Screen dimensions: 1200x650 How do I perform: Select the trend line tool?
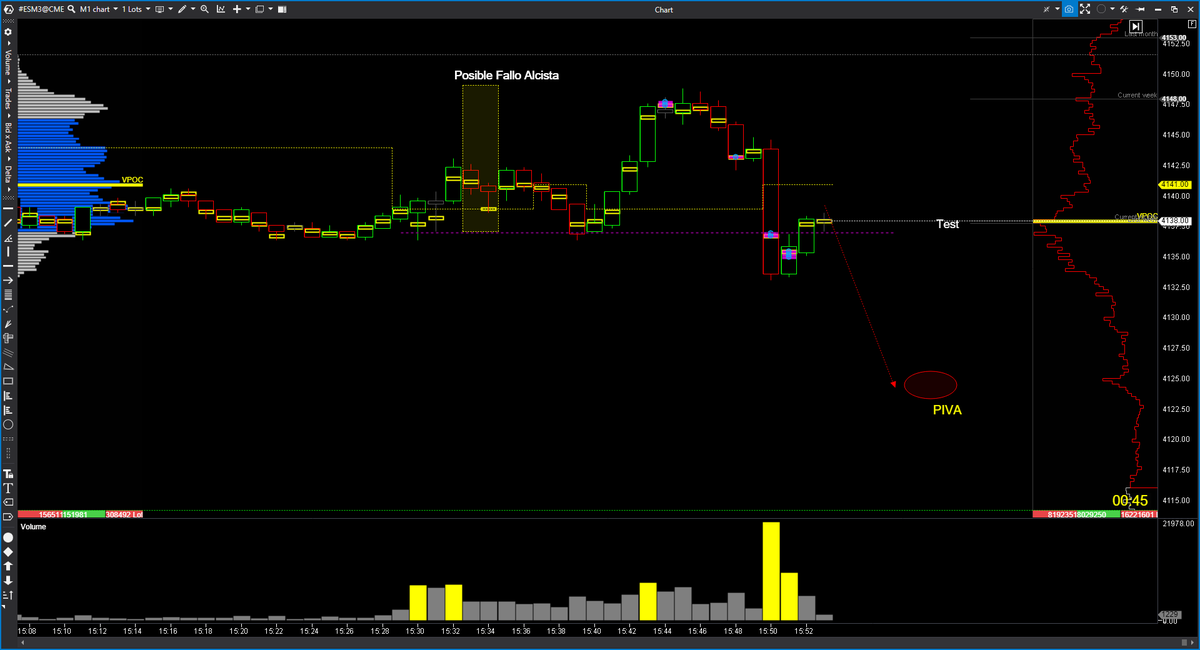coord(8,223)
